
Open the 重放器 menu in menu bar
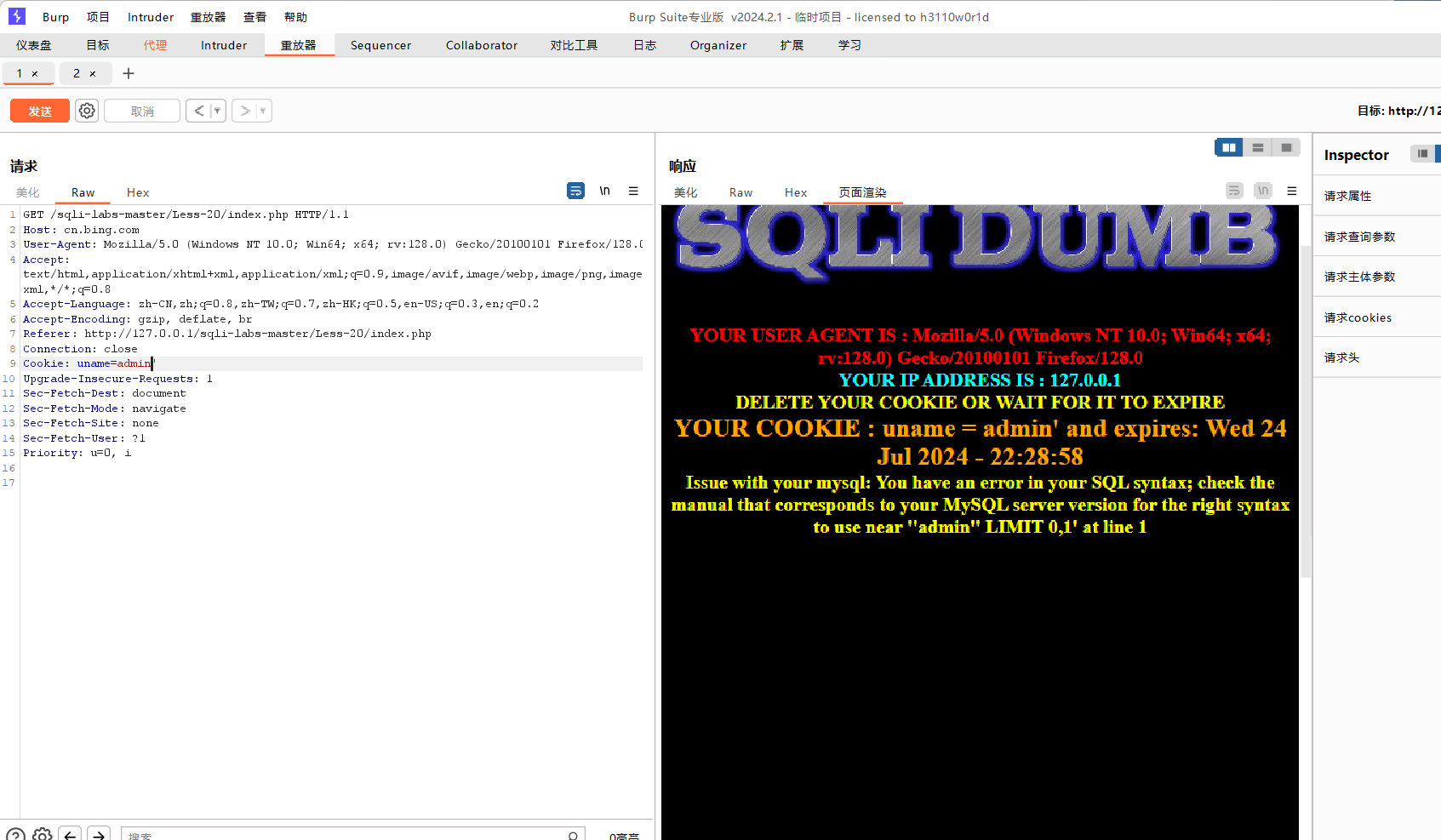(x=208, y=17)
